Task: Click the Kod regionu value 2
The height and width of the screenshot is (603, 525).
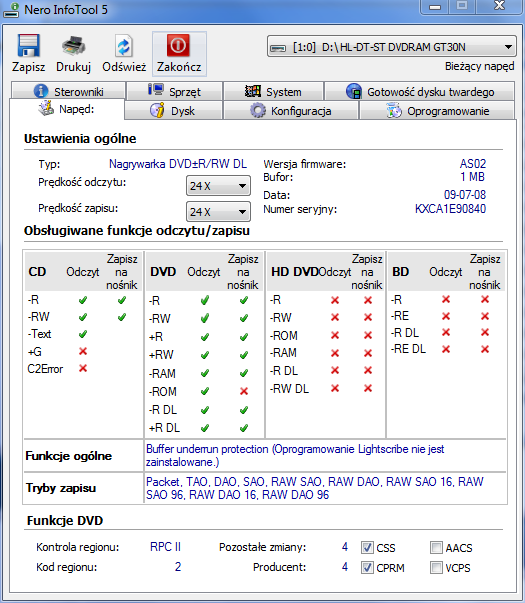Action: [178, 566]
